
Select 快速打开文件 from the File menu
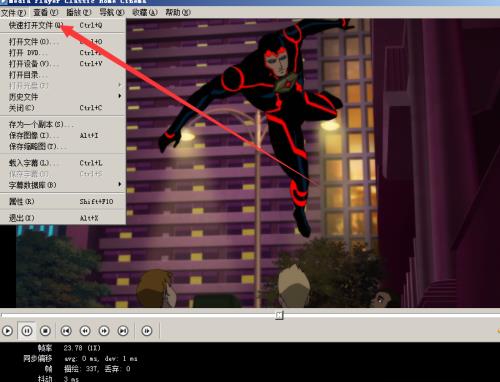click(x=63, y=25)
